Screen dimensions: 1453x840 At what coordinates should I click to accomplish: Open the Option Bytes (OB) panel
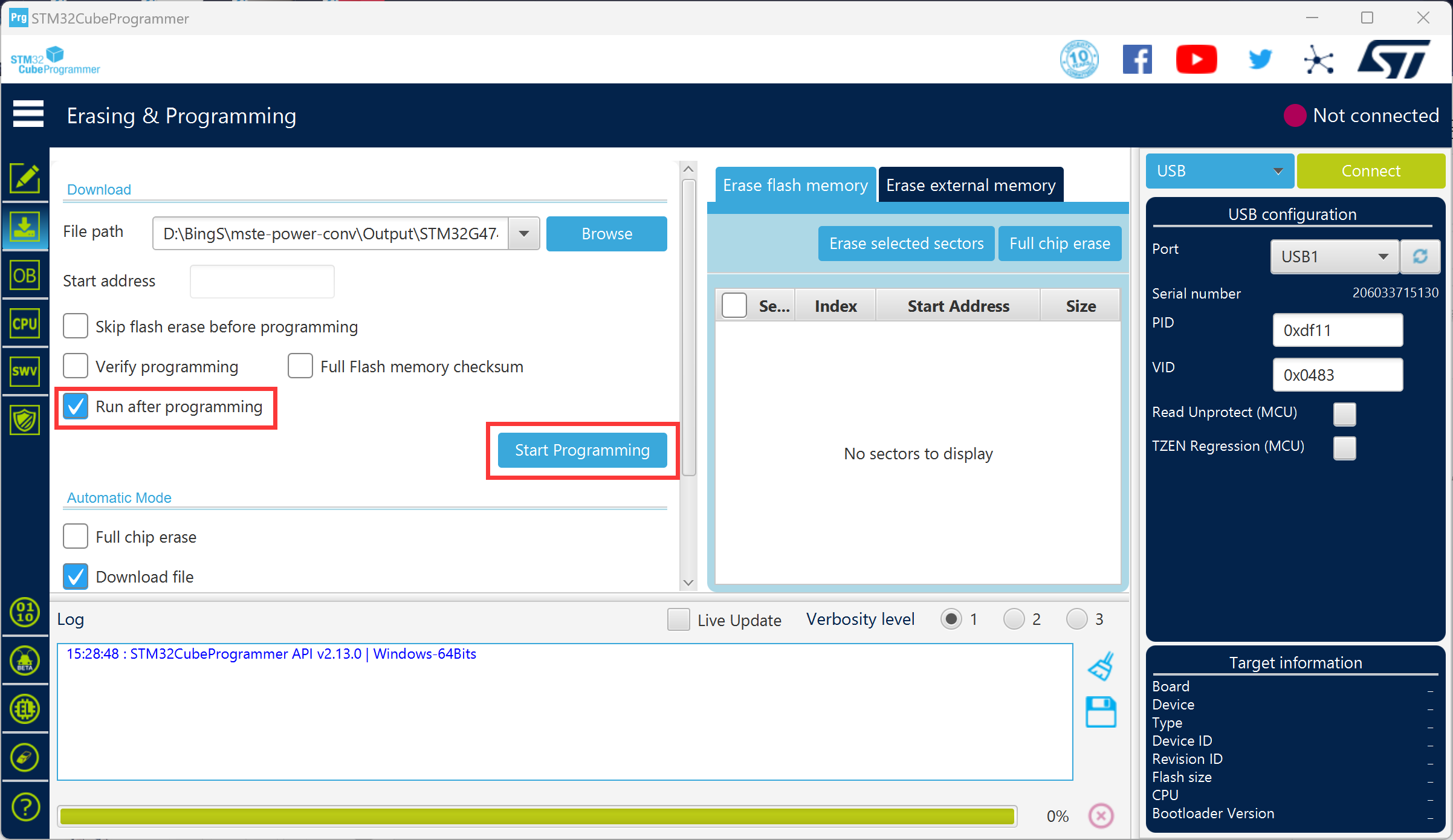pos(25,276)
